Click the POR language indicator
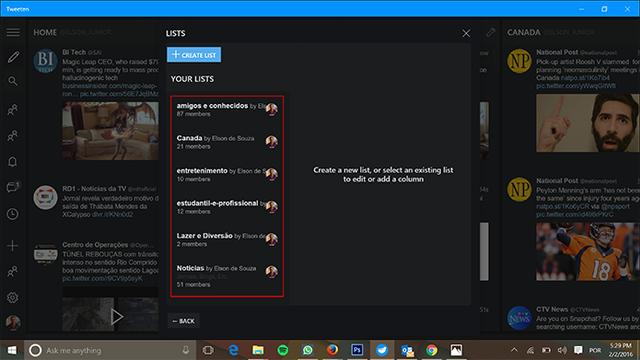 (595, 350)
